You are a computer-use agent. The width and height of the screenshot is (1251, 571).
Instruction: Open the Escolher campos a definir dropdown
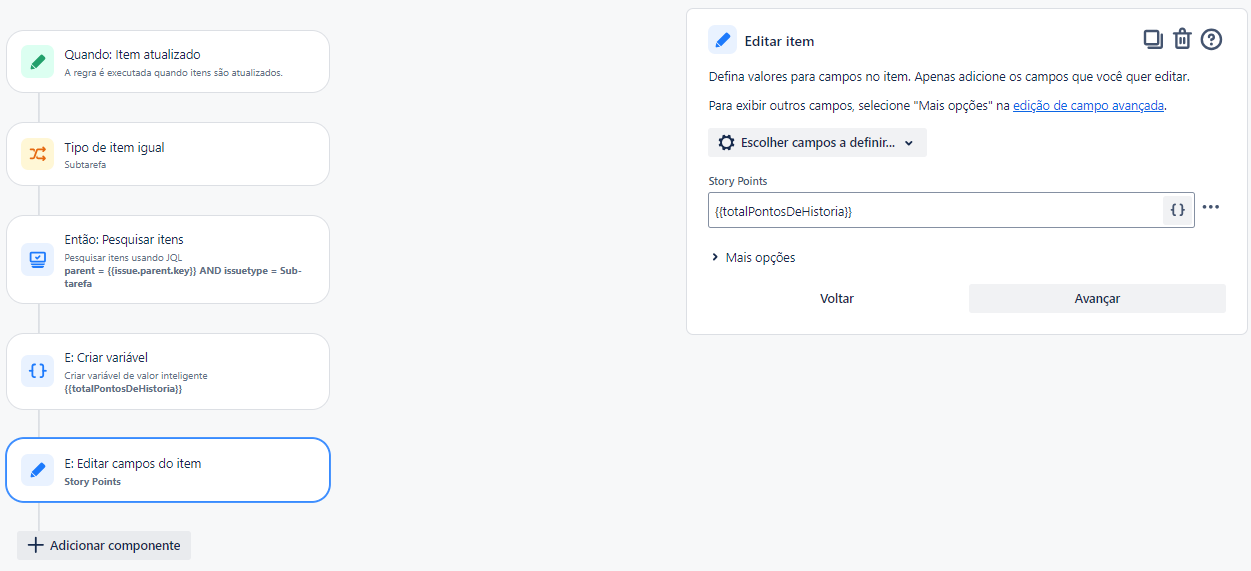click(817, 143)
